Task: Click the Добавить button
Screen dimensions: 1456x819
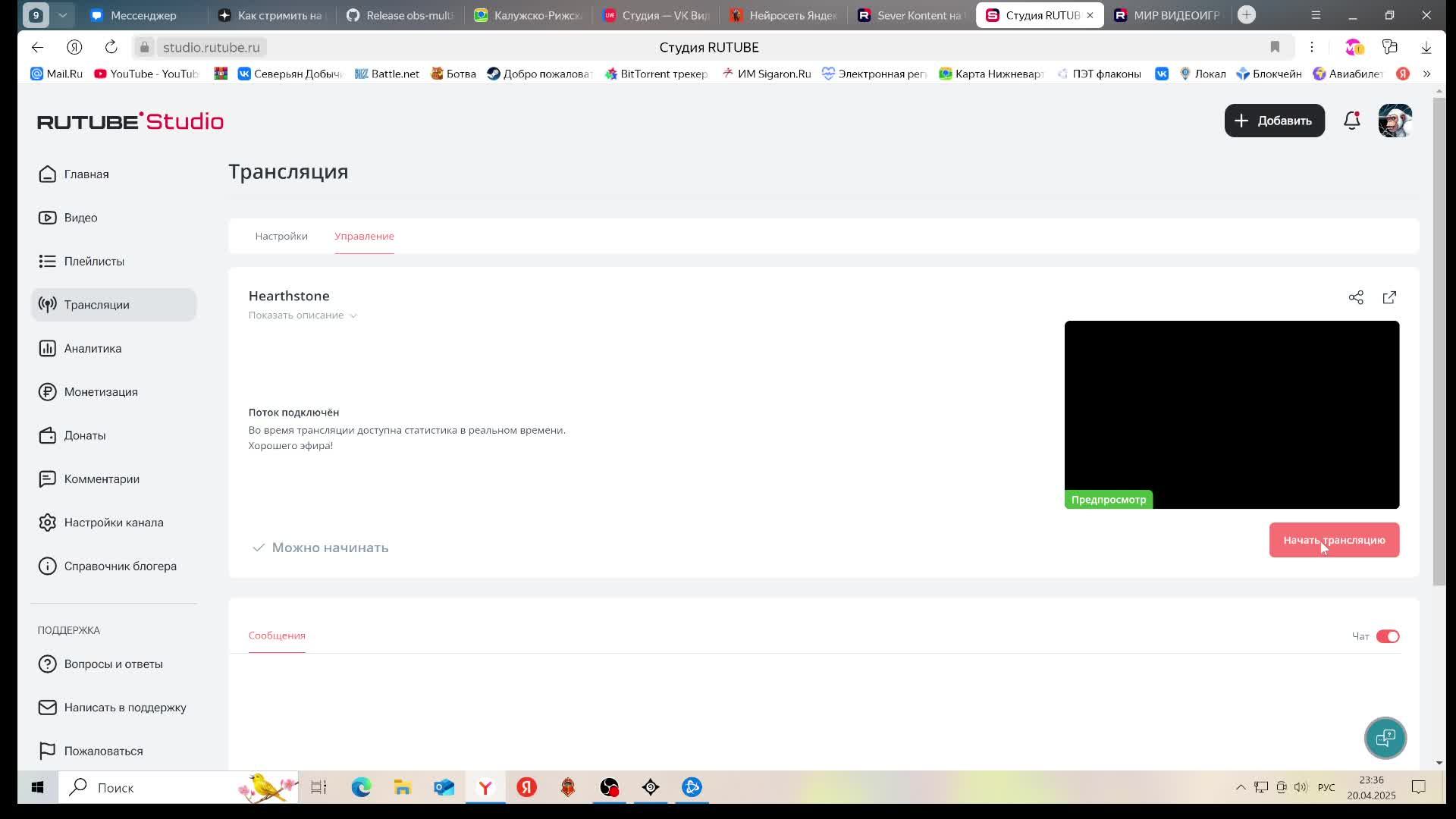Action: coord(1274,121)
